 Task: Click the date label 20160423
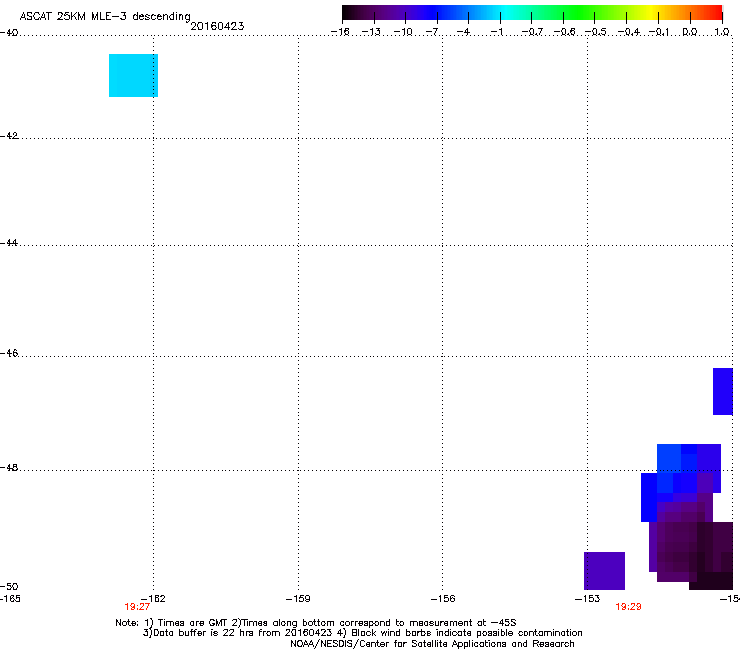[x=217, y=26]
